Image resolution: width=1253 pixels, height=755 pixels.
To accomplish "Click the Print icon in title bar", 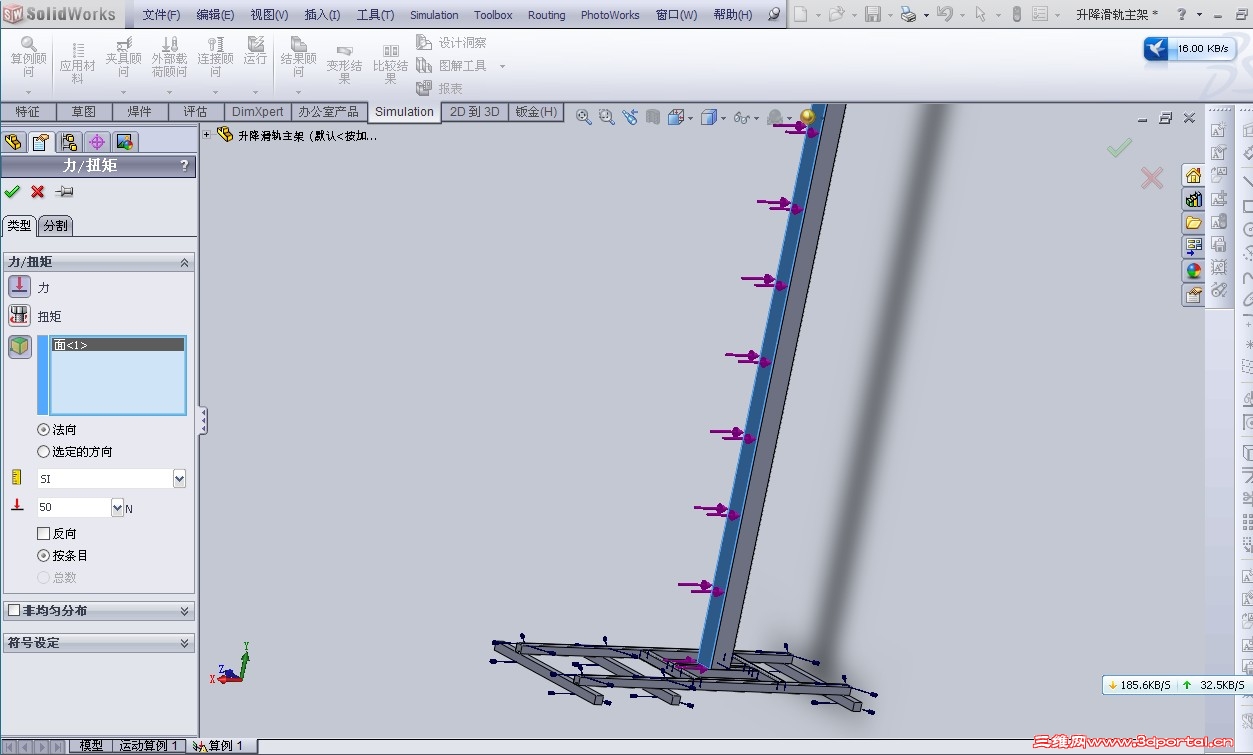I will (908, 14).
